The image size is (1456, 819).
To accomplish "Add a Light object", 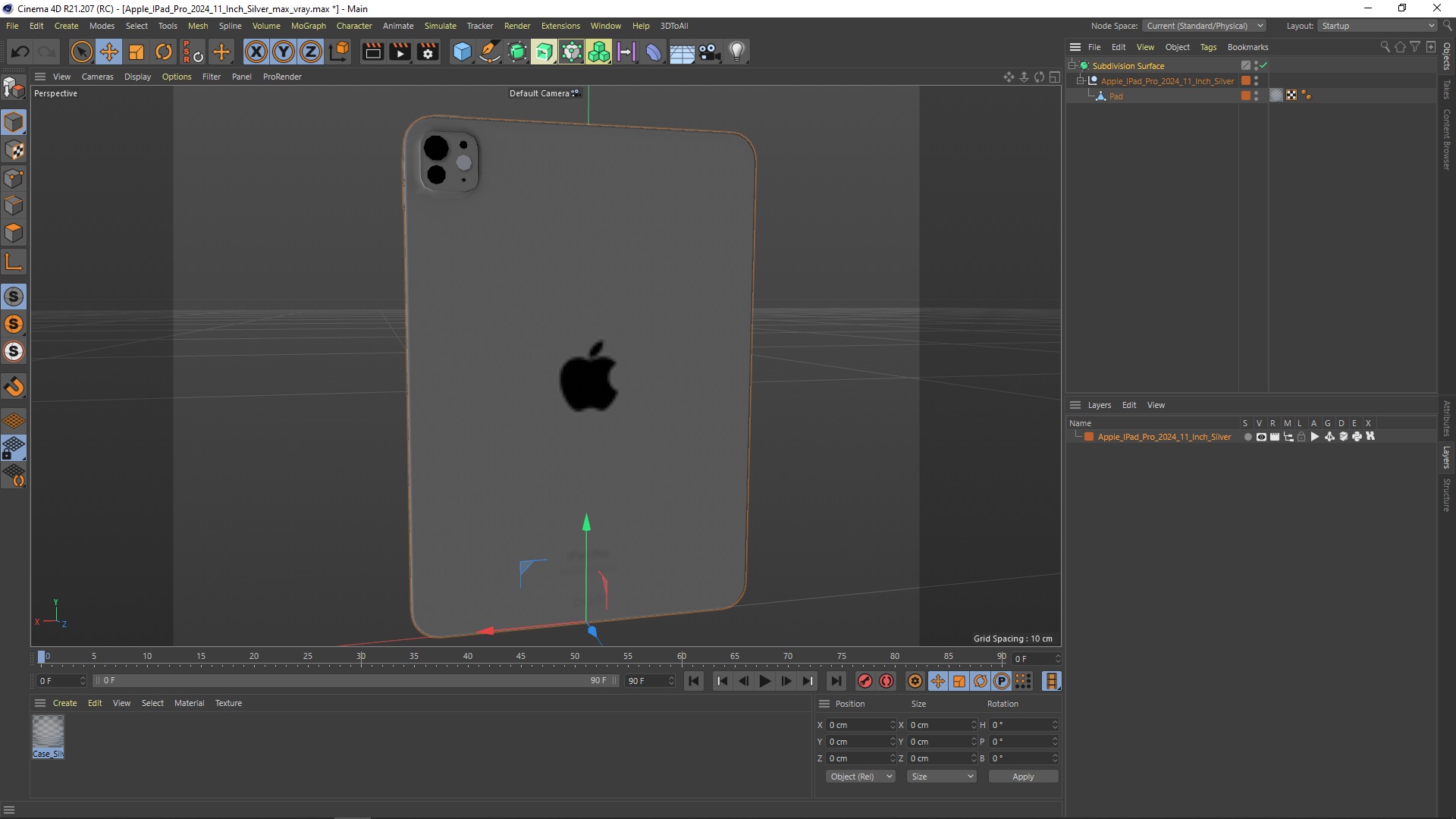I will (x=736, y=52).
